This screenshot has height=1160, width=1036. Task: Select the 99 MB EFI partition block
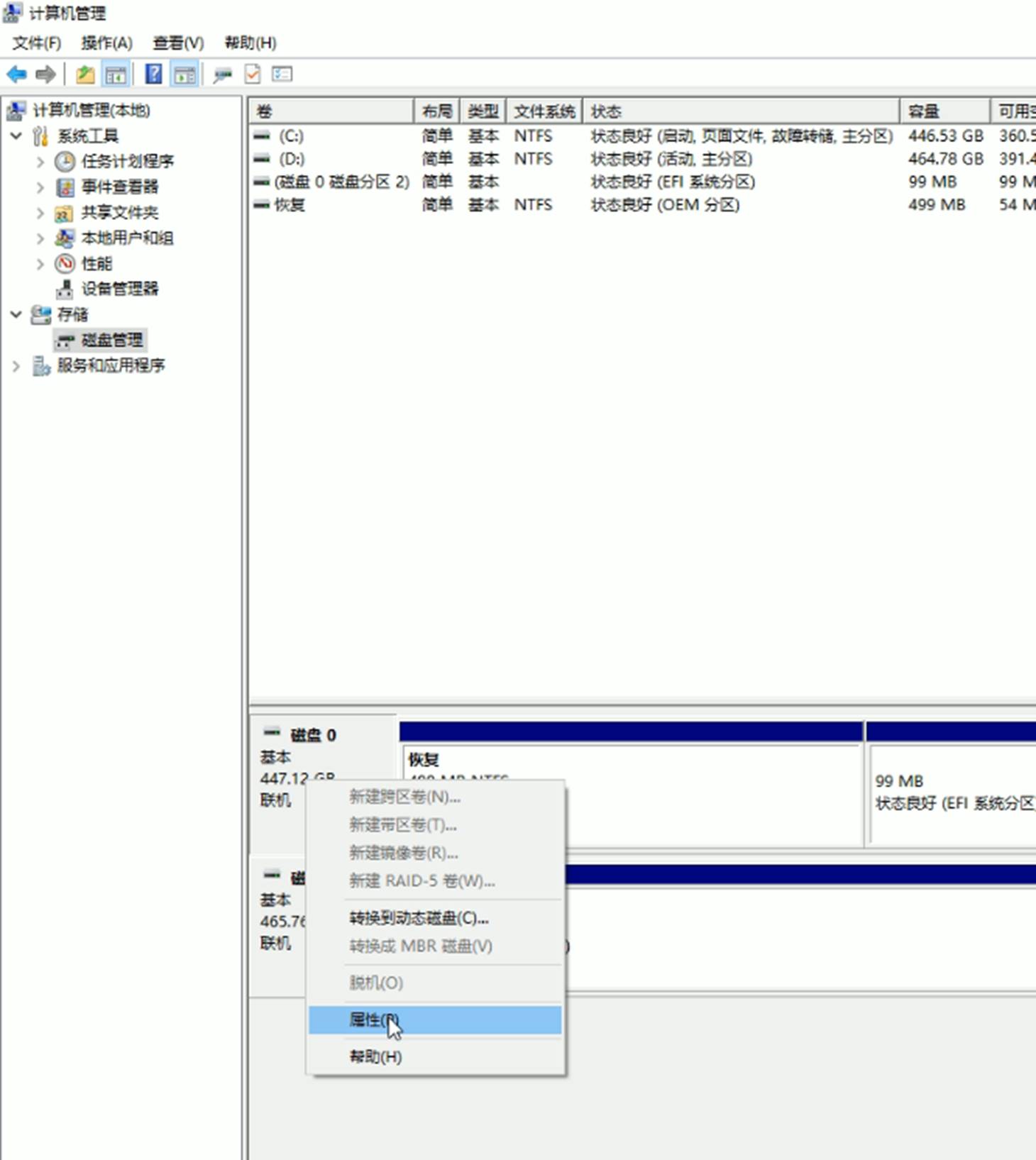point(951,792)
